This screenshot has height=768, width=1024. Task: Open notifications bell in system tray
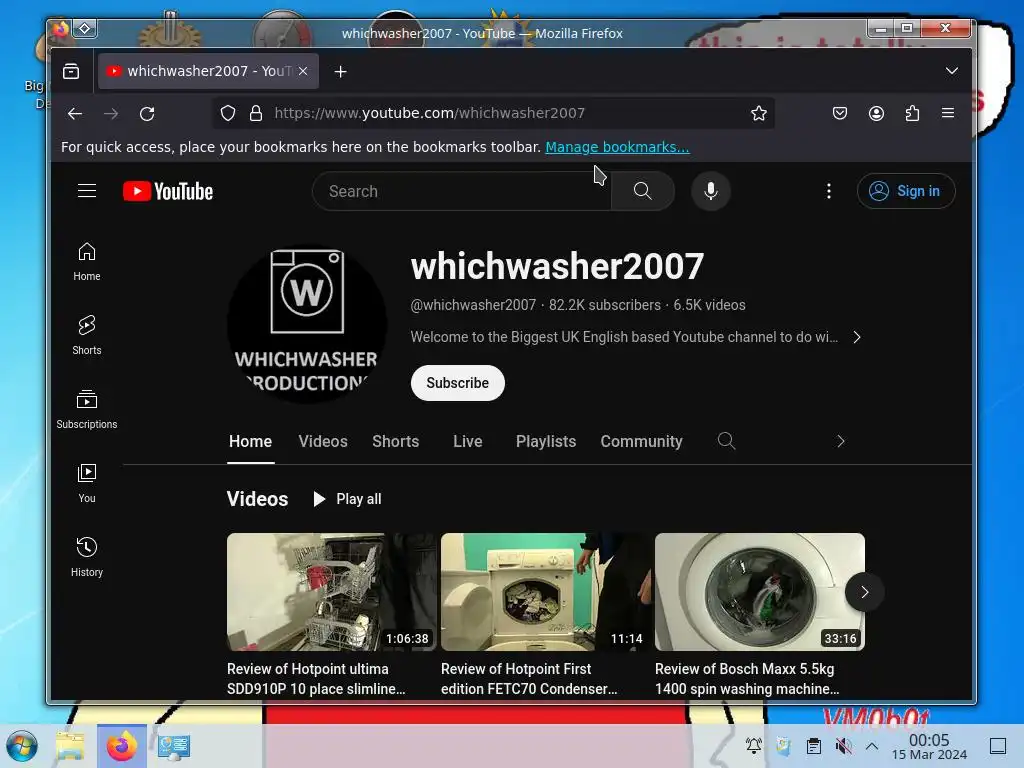click(754, 746)
